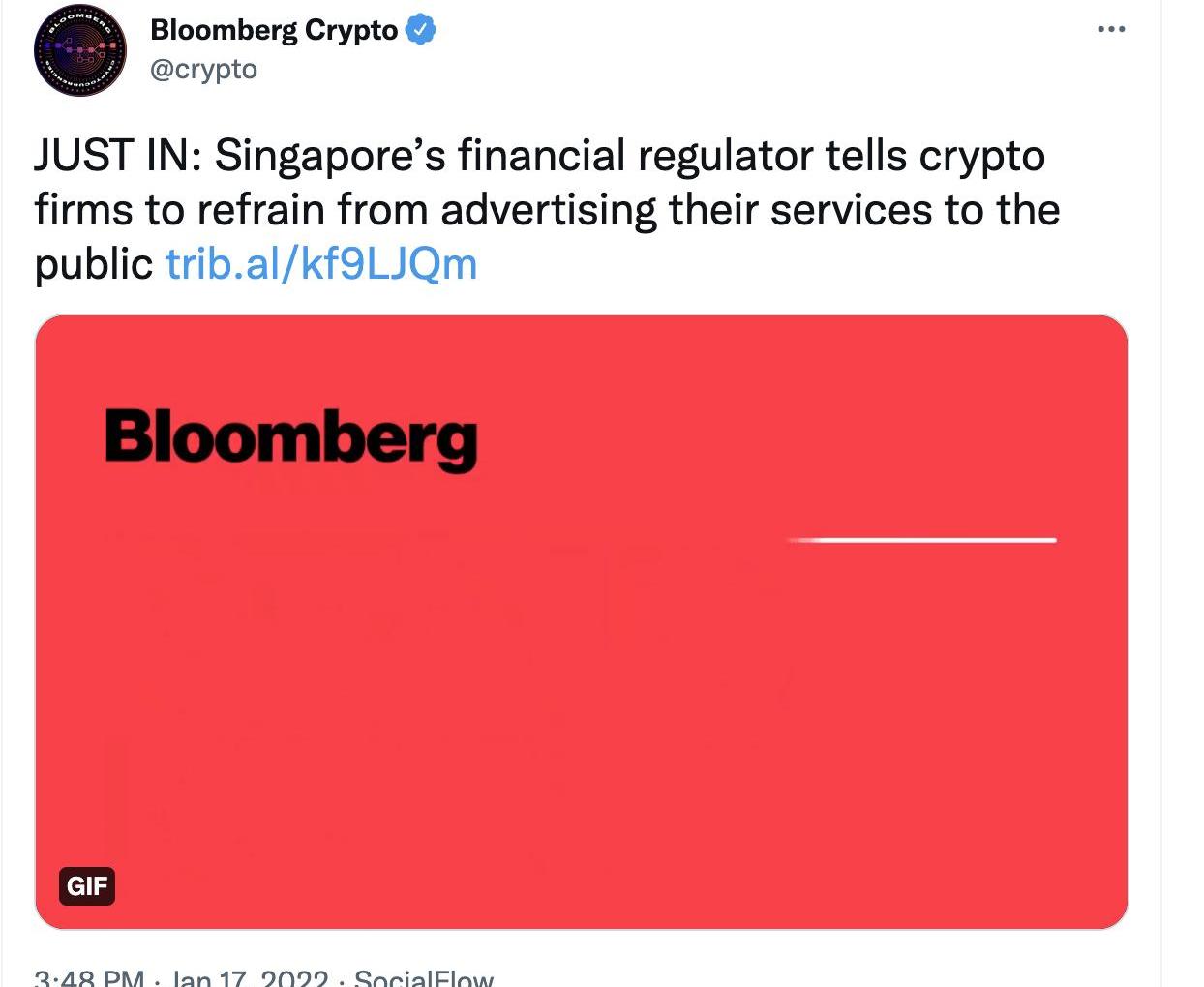Open the 3:48 PM timestamp link

(x=89, y=977)
